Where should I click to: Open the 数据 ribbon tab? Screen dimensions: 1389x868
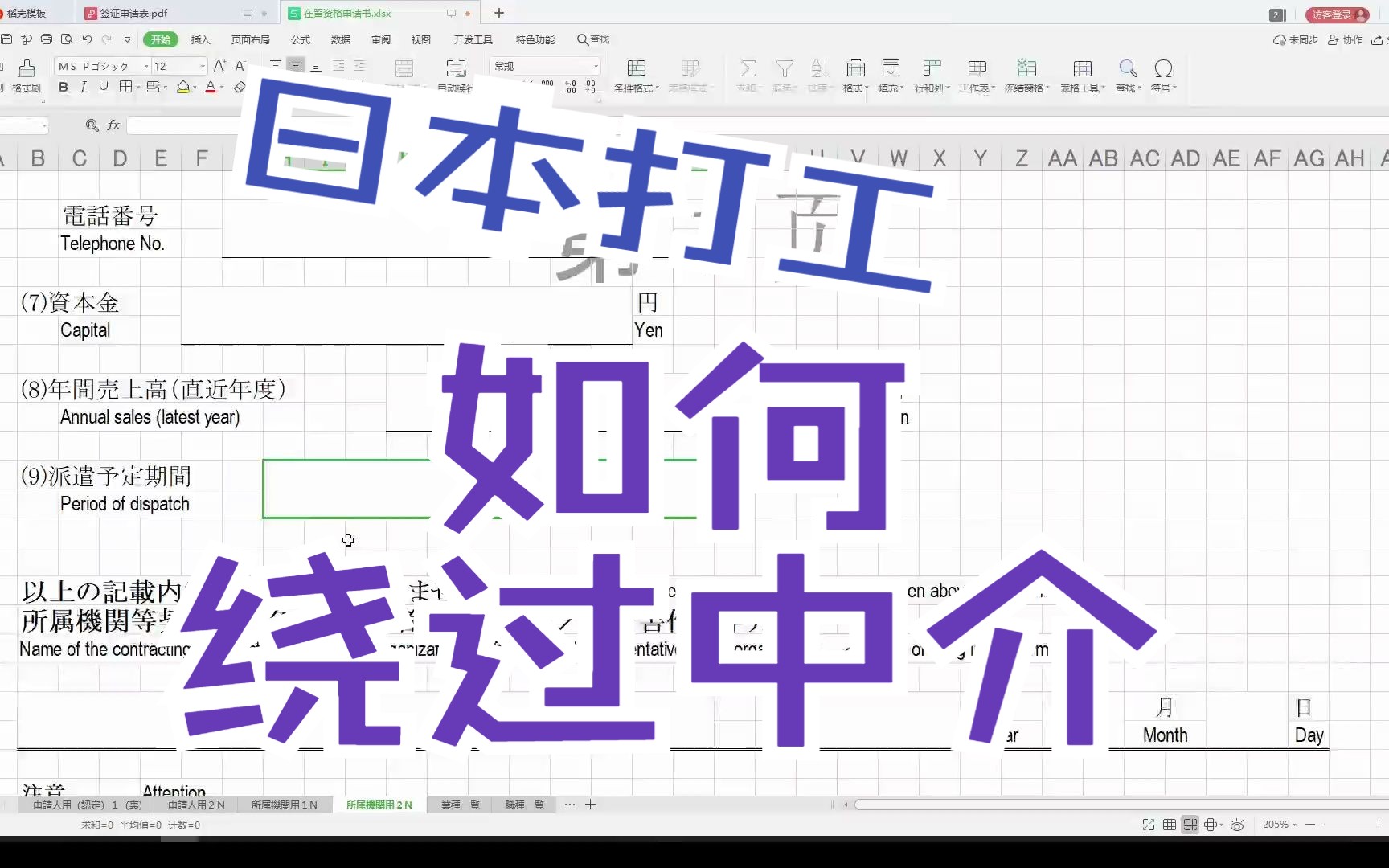tap(341, 39)
